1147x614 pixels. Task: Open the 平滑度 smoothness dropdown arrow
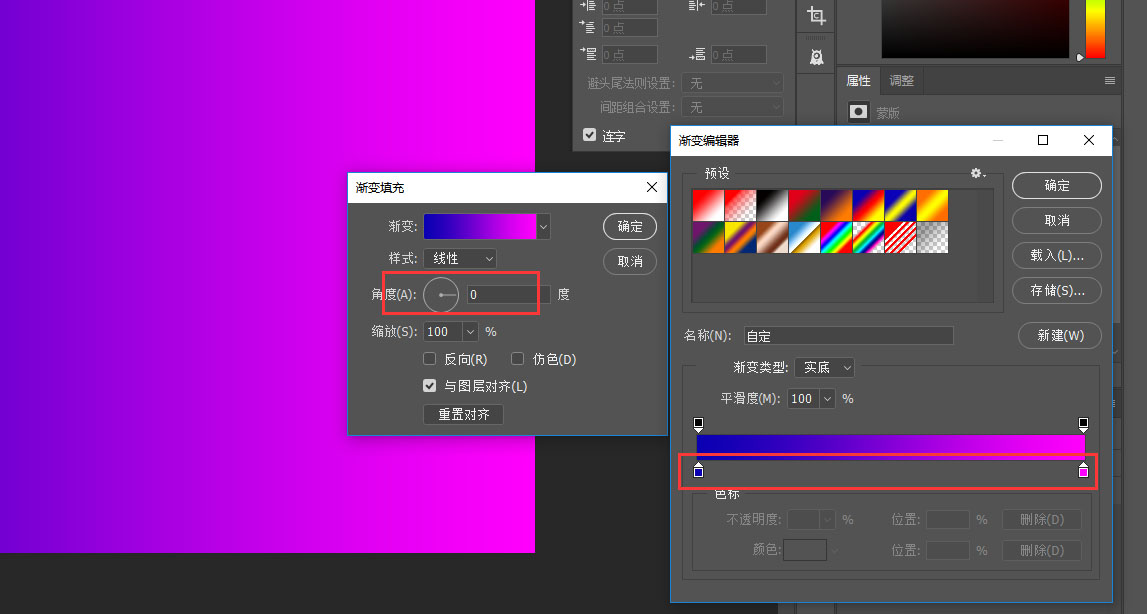pos(827,399)
